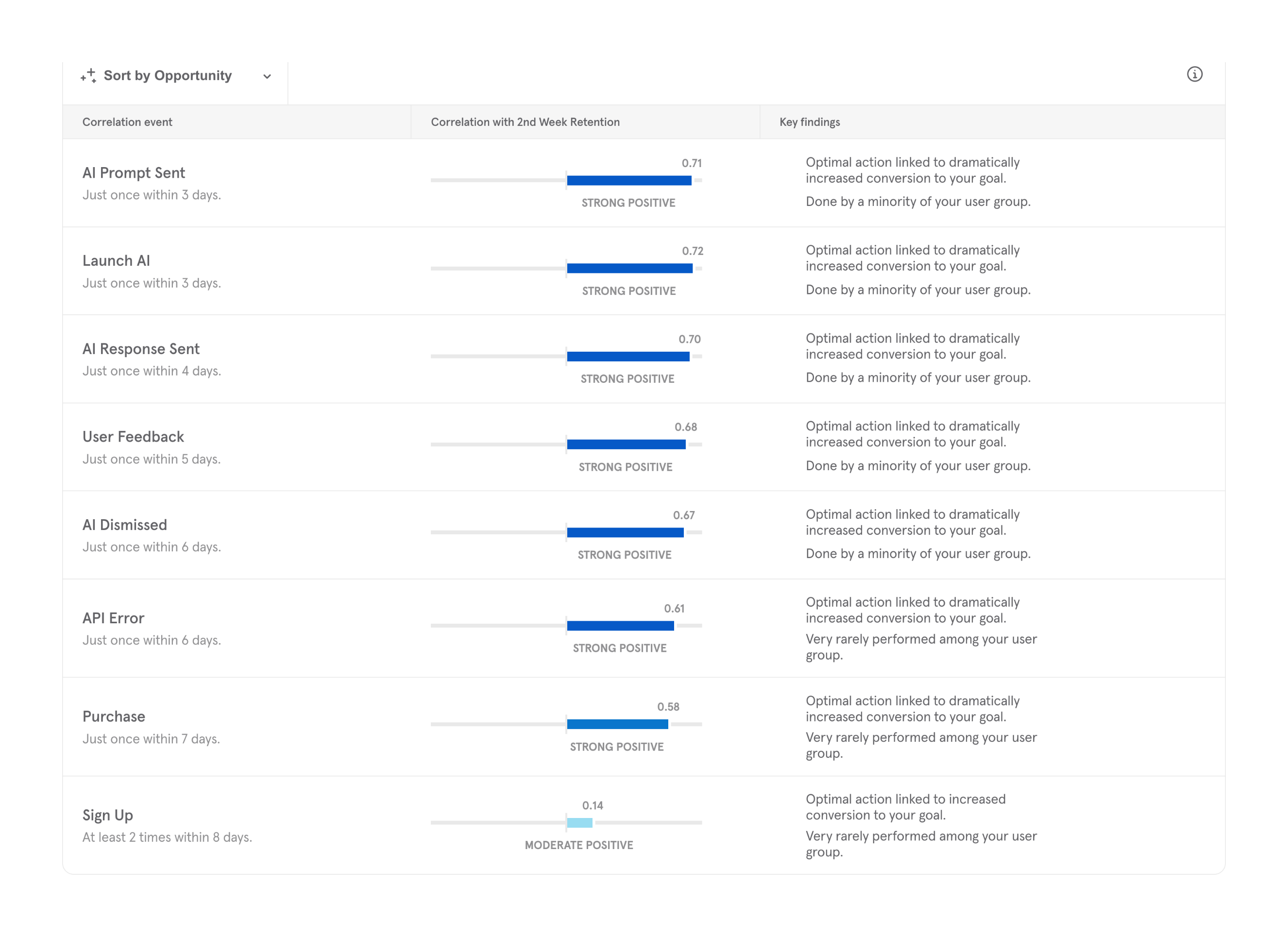Open the User Feedback correlation event
1288x937 pixels.
[133, 437]
